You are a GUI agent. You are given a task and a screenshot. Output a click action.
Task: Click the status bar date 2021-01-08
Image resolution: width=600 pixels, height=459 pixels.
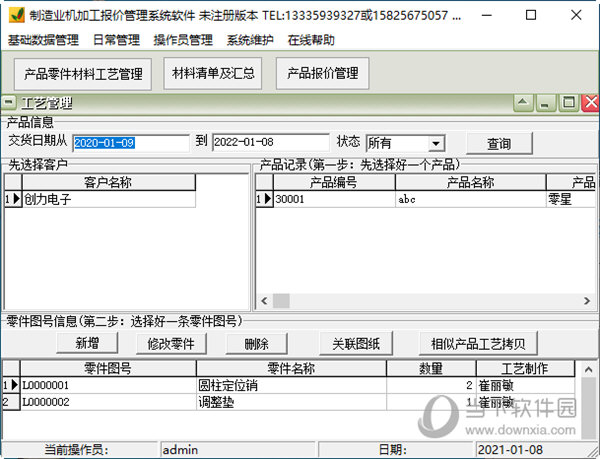coord(534,450)
